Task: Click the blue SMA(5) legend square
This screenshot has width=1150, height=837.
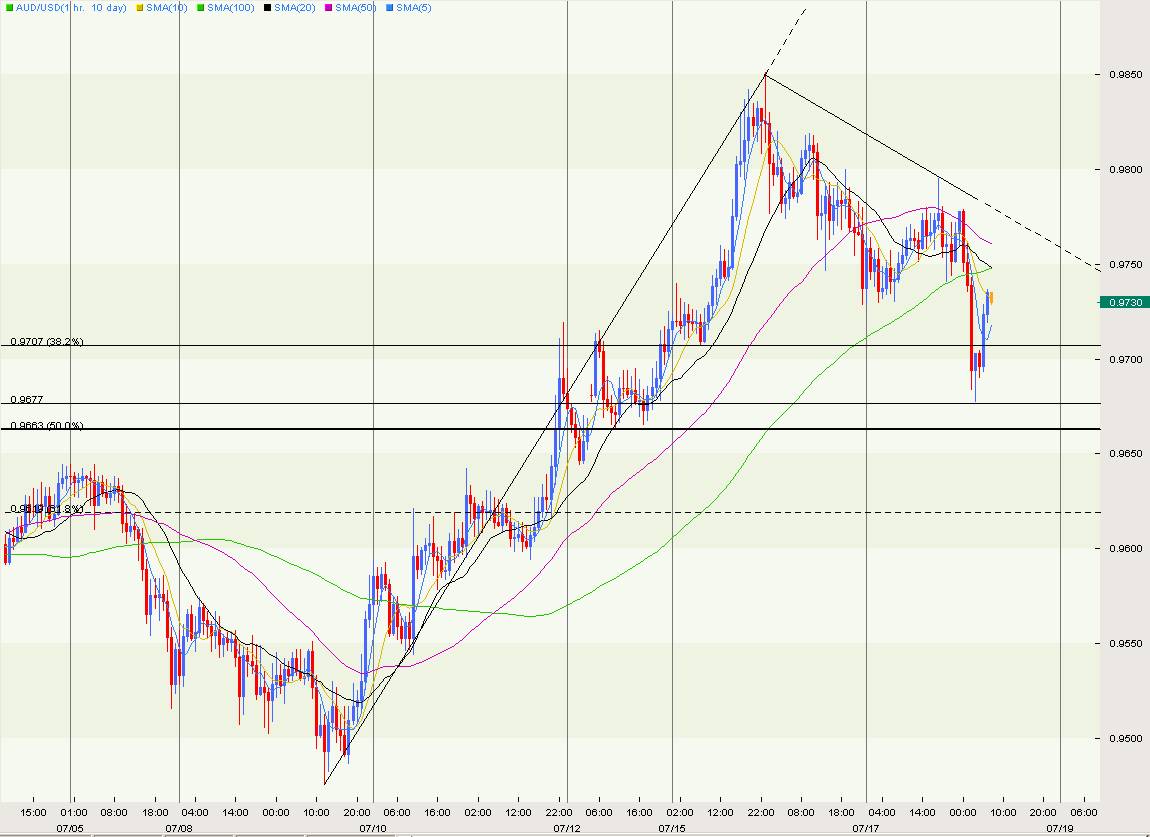Action: pos(389,8)
